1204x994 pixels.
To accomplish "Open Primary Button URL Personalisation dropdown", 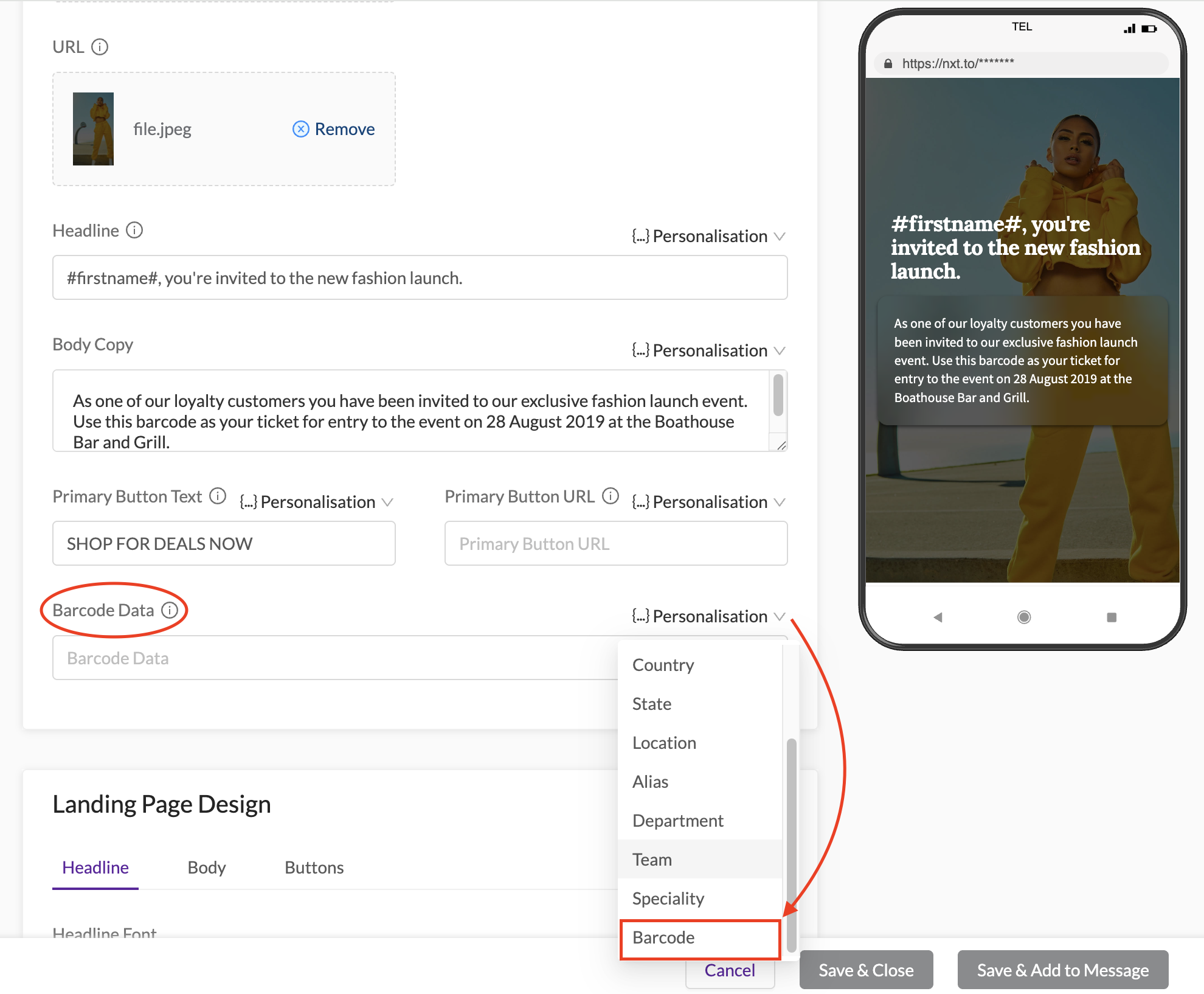I will [x=709, y=502].
